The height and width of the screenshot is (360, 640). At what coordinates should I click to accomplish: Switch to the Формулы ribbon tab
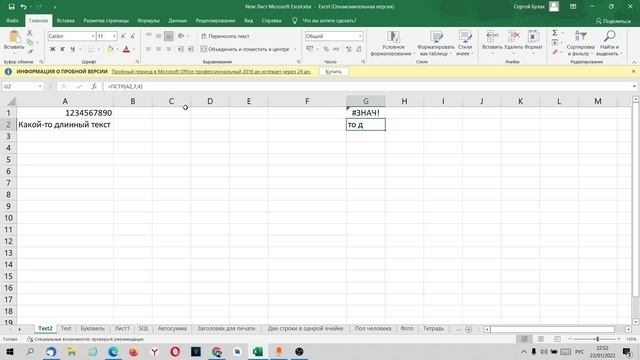tap(149, 20)
